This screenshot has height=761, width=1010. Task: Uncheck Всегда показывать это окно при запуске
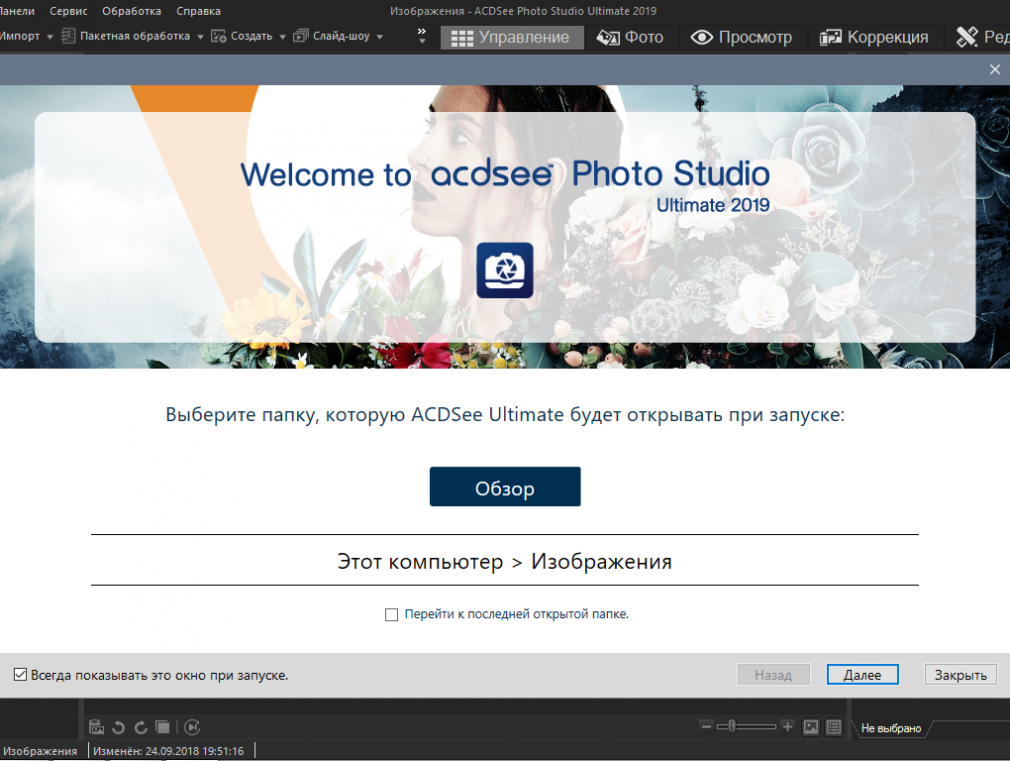coord(21,675)
